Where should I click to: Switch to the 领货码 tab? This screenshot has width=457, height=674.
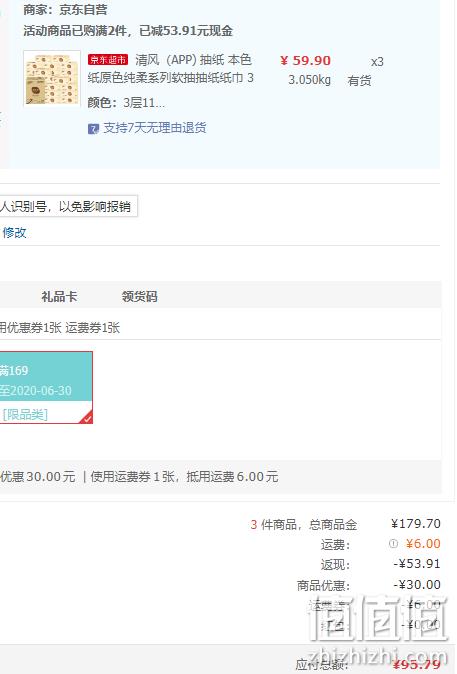[x=139, y=296]
